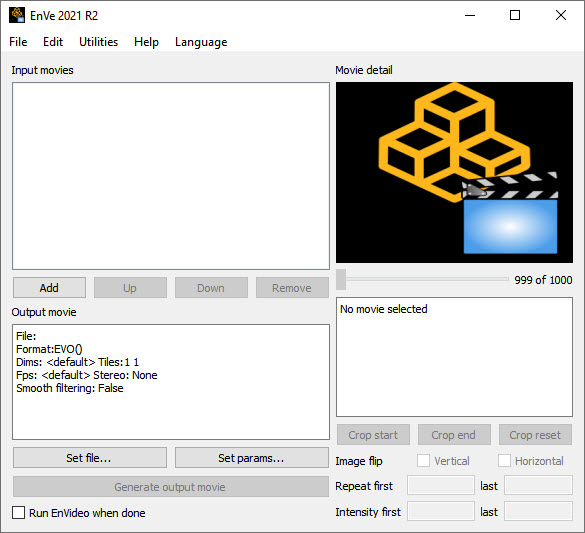Open the Utilities menu
The image size is (585, 533).
point(98,42)
